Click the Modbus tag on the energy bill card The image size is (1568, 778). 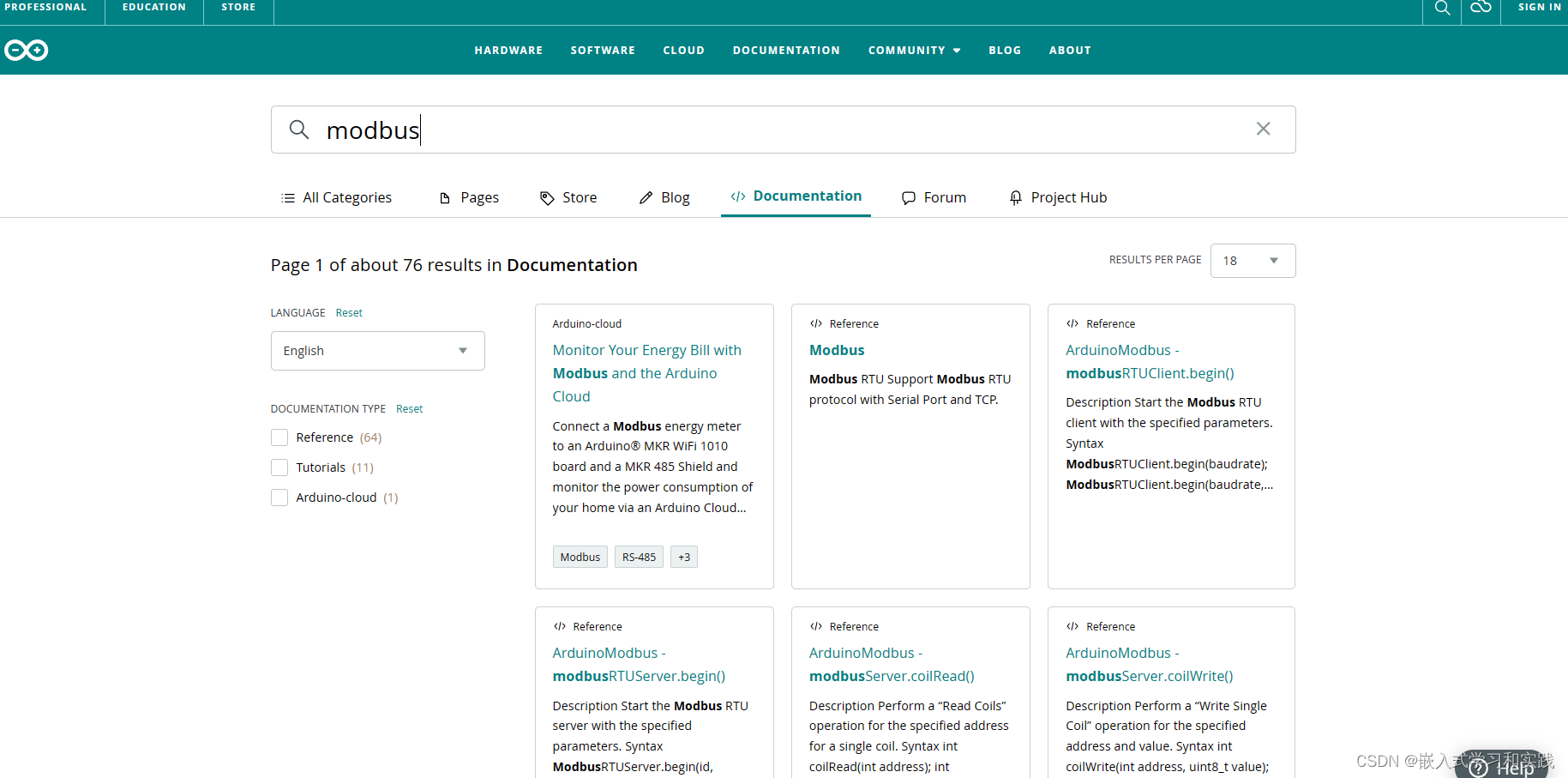coord(580,557)
